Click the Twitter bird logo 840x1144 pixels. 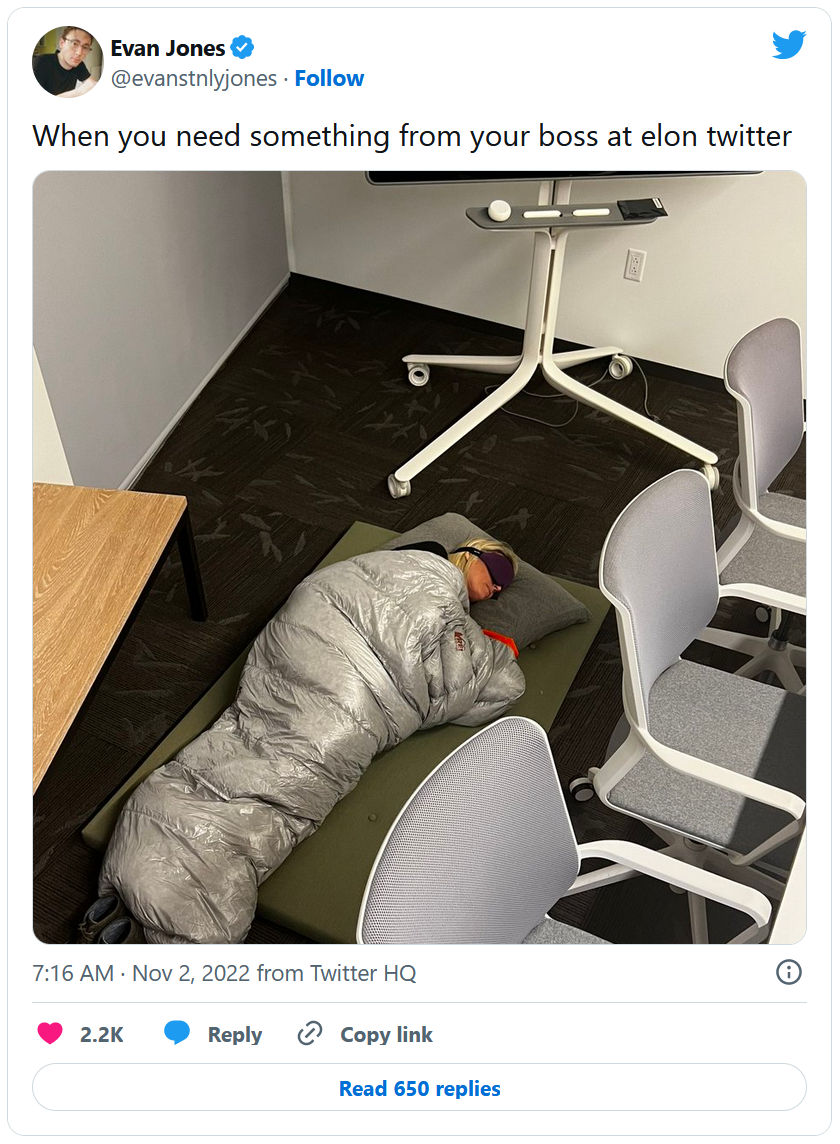click(x=789, y=45)
